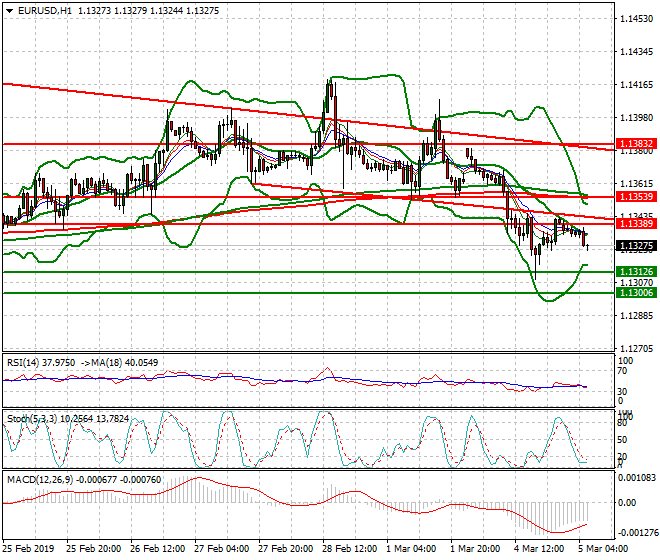The image size is (660, 560).
Task: Click the MACD zero level 0.00
Action: 627,503
